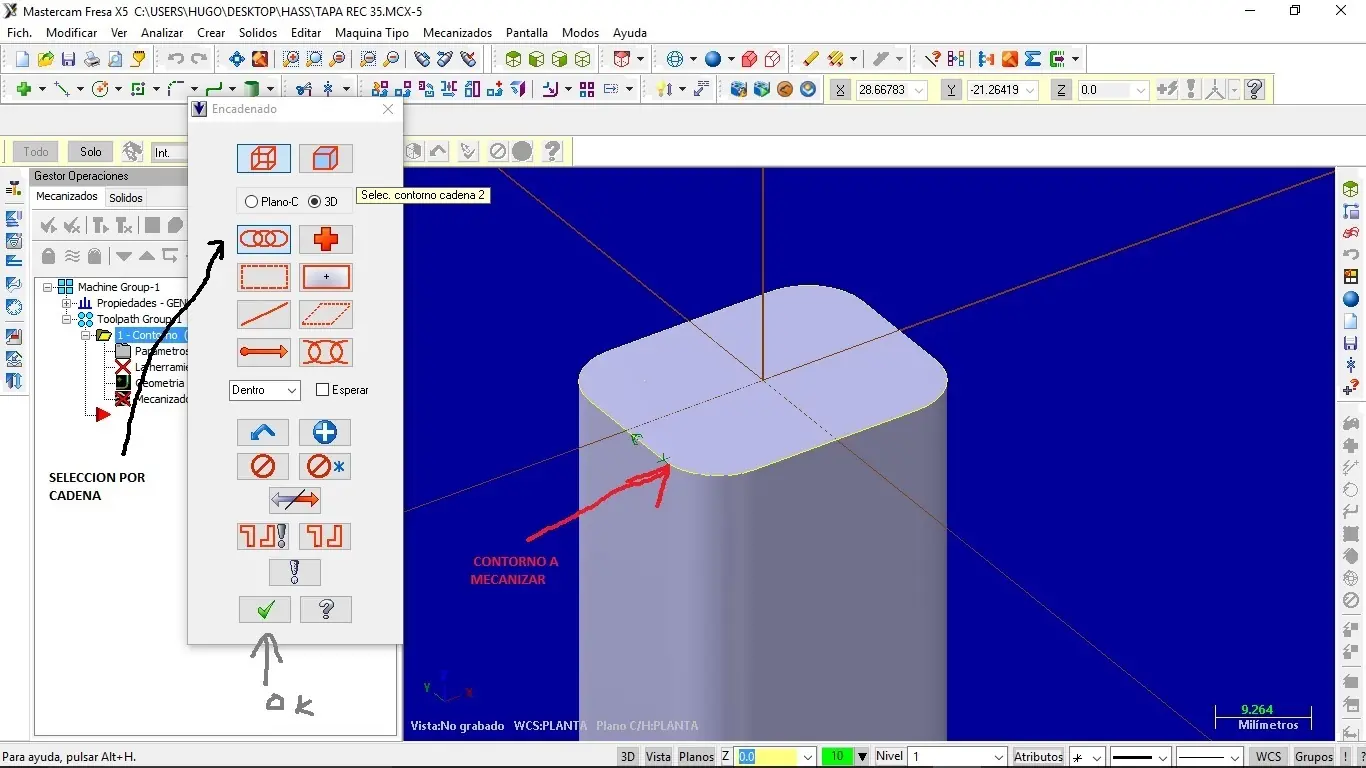Open the Maquina Tipo menu
The width and height of the screenshot is (1366, 768).
[372, 33]
